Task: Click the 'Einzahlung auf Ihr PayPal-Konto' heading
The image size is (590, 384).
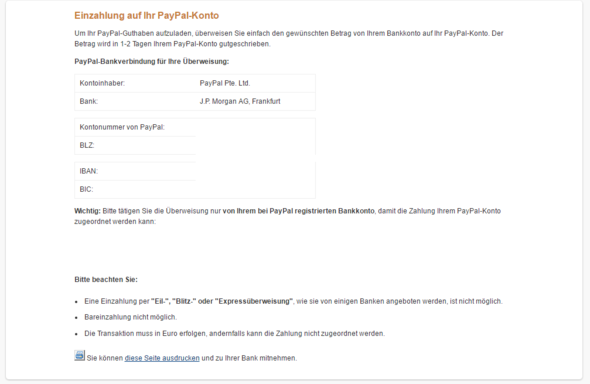Action: (146, 15)
